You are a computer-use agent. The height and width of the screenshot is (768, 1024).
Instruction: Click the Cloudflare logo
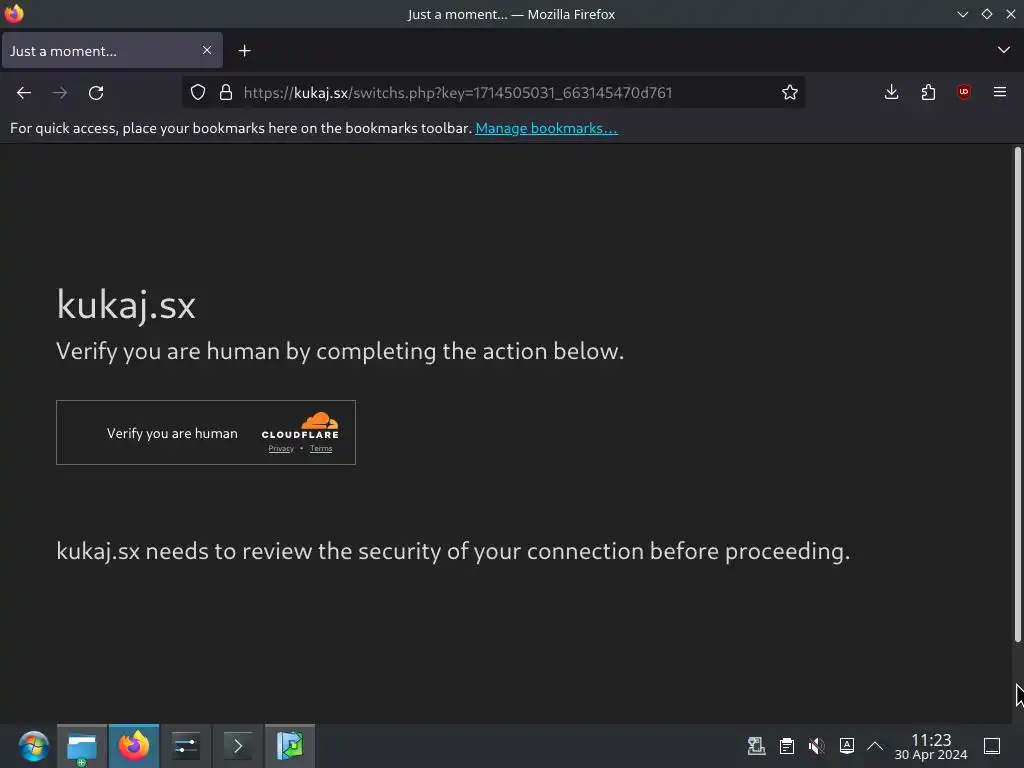(x=300, y=425)
